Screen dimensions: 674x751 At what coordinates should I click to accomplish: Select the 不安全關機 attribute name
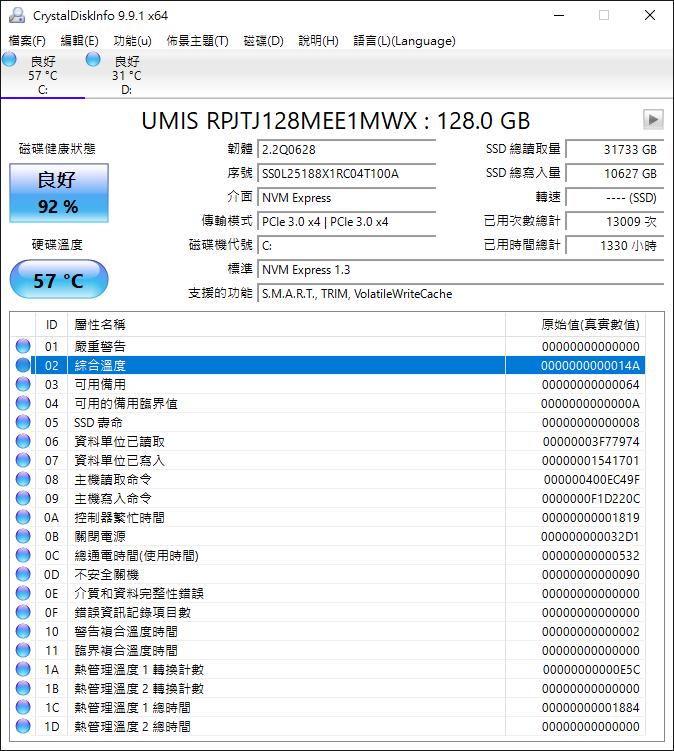coord(106,574)
